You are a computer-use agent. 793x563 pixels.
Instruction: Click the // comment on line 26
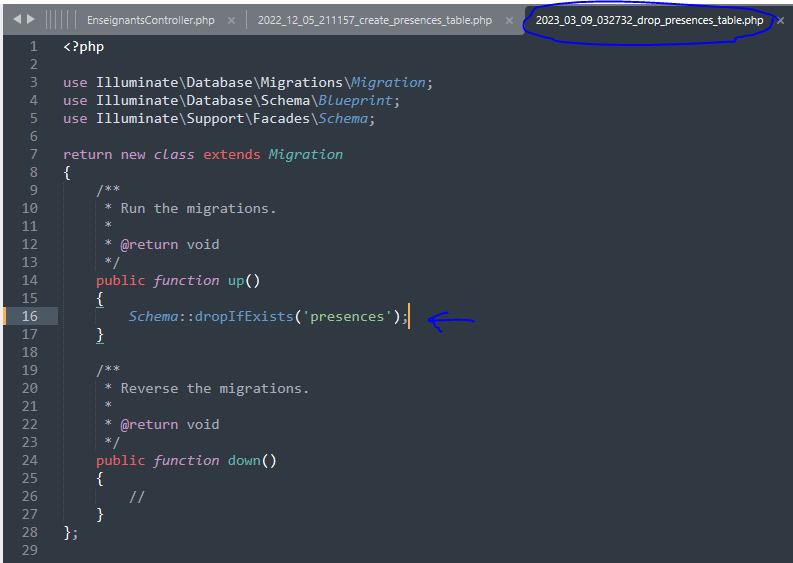[x=137, y=497]
